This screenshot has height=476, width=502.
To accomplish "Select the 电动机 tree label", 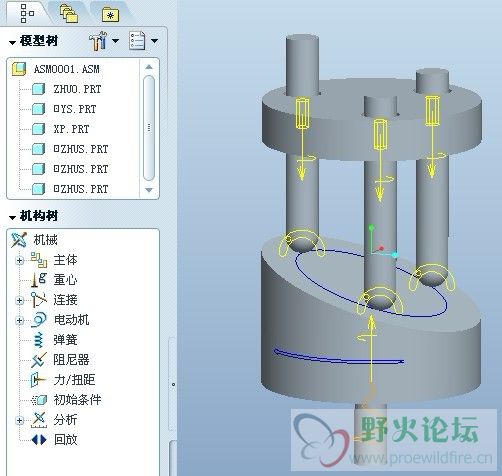I will [71, 320].
